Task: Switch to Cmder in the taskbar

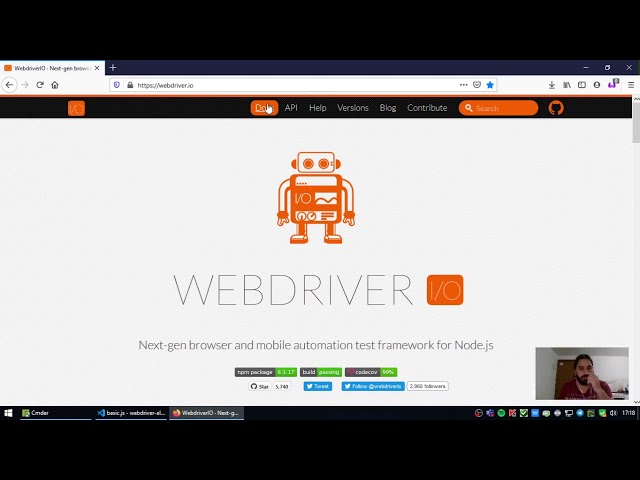Action: click(56, 413)
